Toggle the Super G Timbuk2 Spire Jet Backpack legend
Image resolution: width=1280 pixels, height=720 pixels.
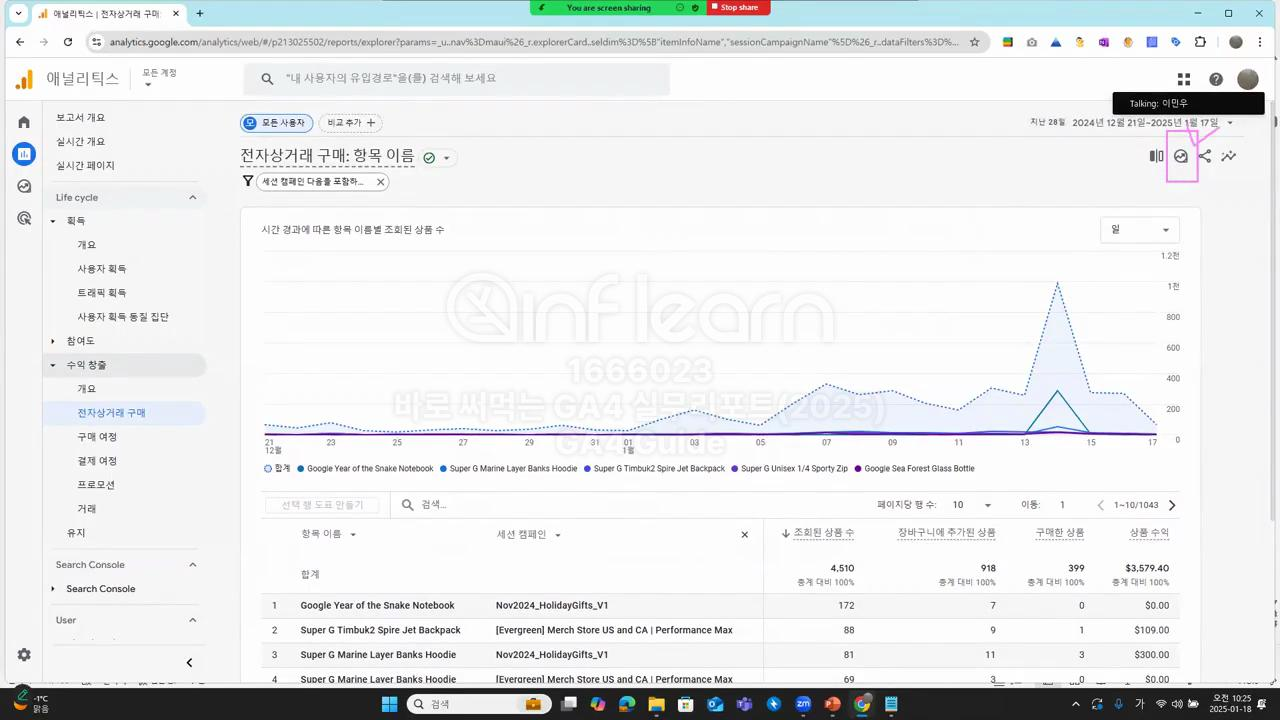click(x=654, y=468)
